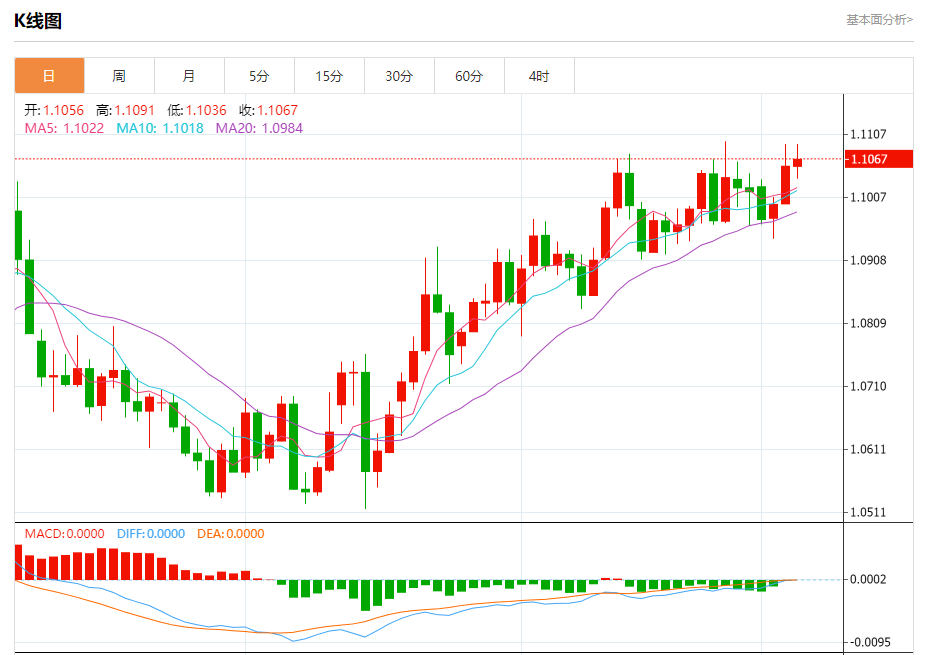Click the 低:1.1036 low price value
Viewport: 926px width, 655px height.
click(197, 110)
